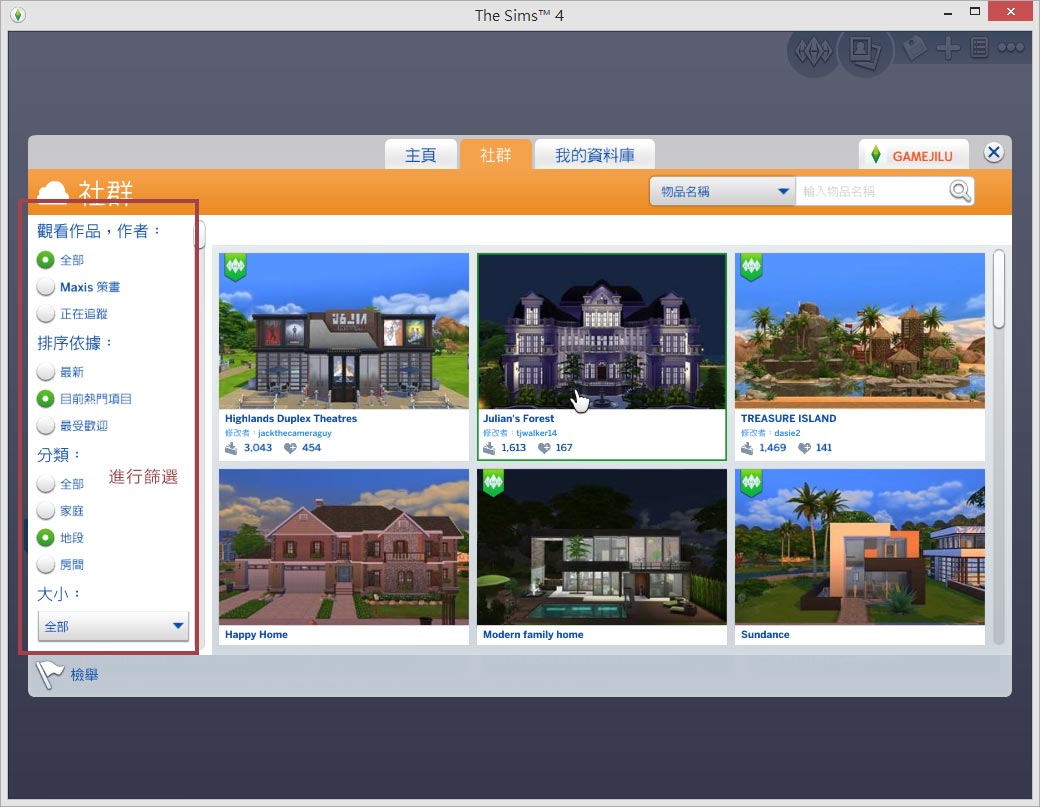Open the three-dots options menu icon
The image size is (1040, 807).
coord(1011,48)
